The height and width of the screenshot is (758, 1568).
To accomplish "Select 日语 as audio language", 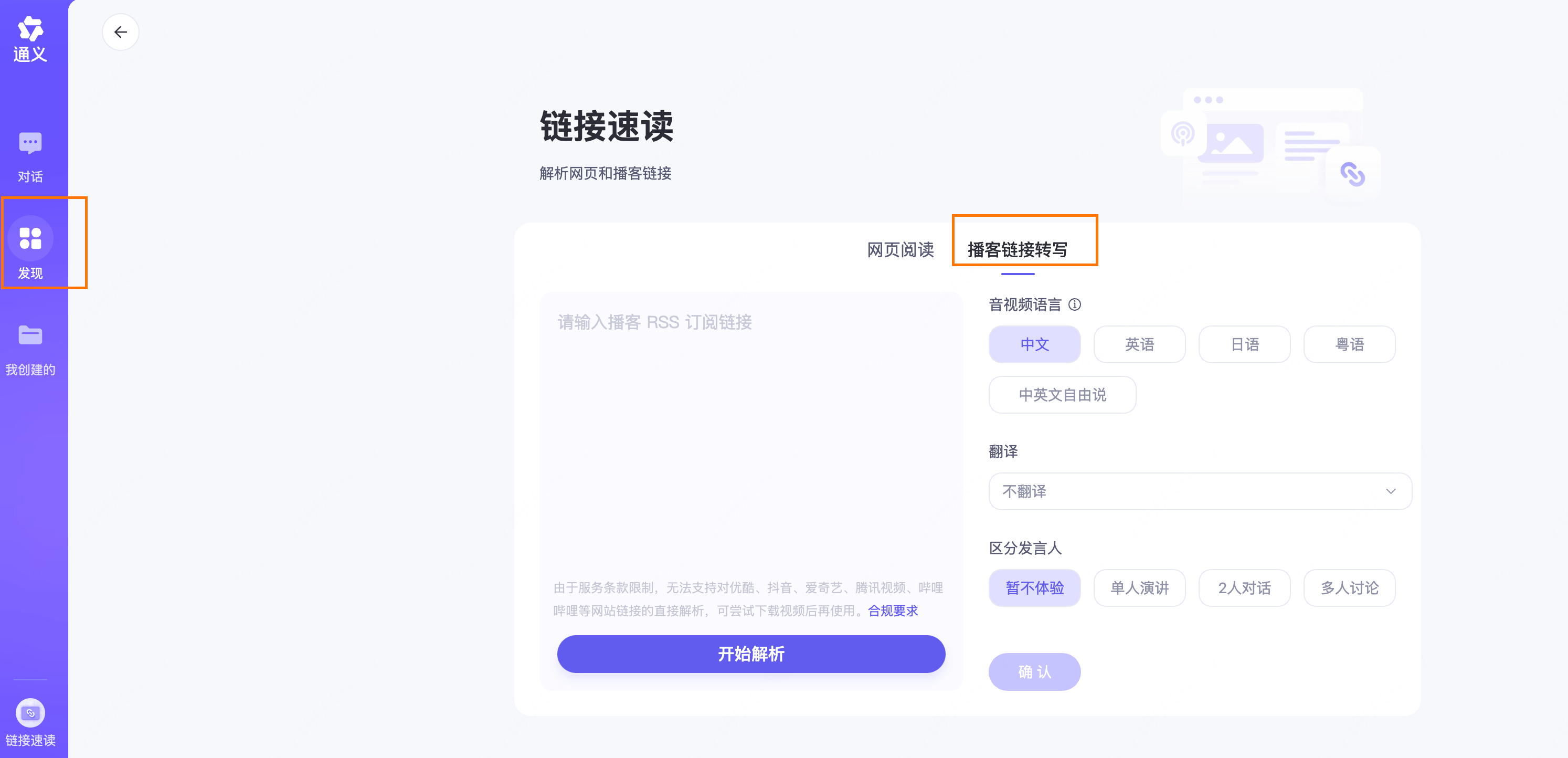I will pyautogui.click(x=1244, y=344).
